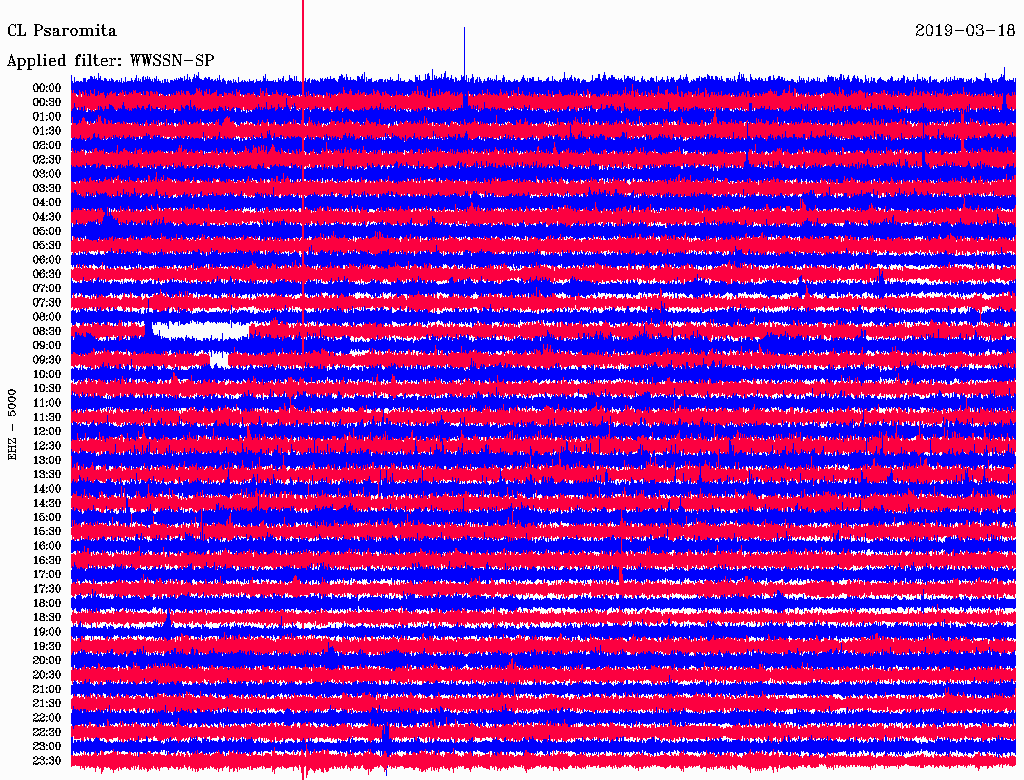Click the tall blue spike above the 00:00 trace
Image resolution: width=1024 pixels, height=780 pixels.
(x=464, y=52)
